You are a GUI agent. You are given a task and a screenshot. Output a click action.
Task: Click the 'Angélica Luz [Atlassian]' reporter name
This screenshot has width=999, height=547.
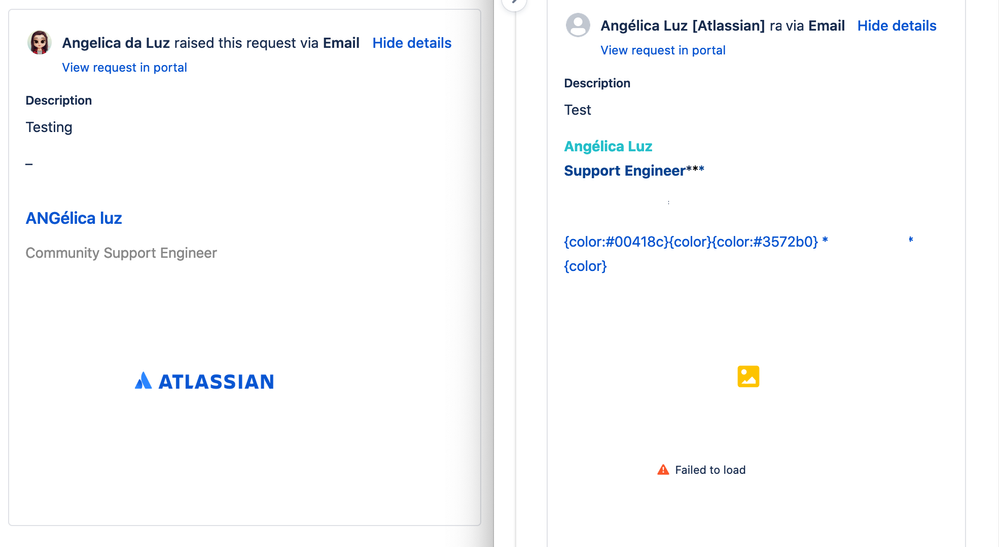coord(682,25)
